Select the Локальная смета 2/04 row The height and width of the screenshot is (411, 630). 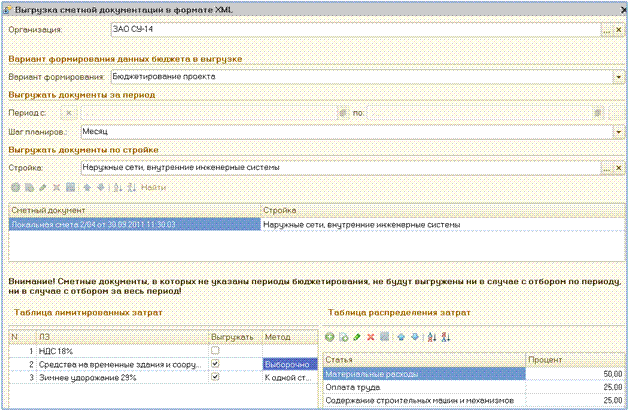(130, 225)
